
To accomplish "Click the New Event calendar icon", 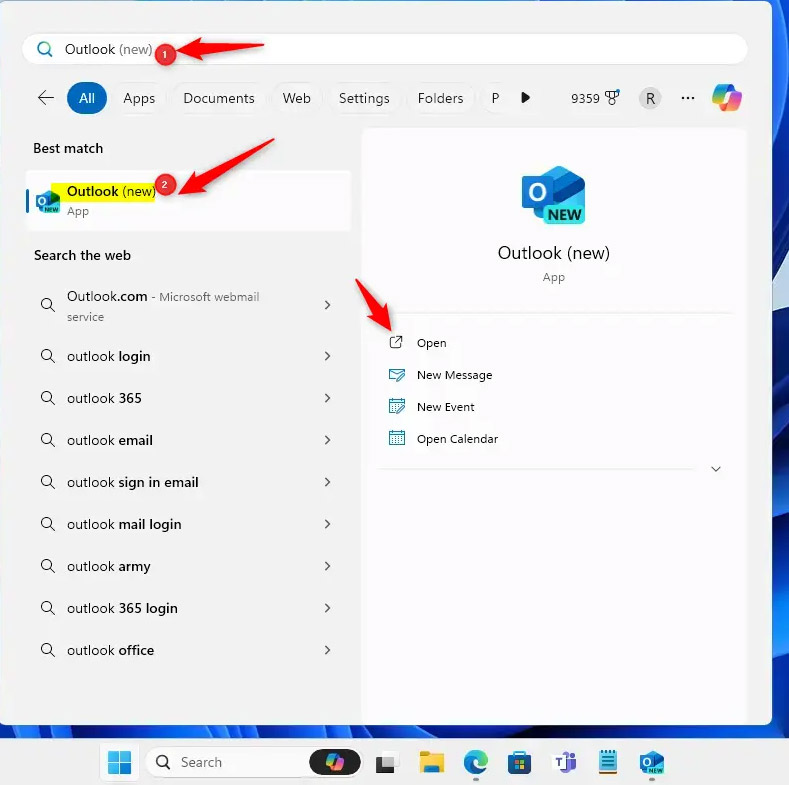I will [397, 406].
